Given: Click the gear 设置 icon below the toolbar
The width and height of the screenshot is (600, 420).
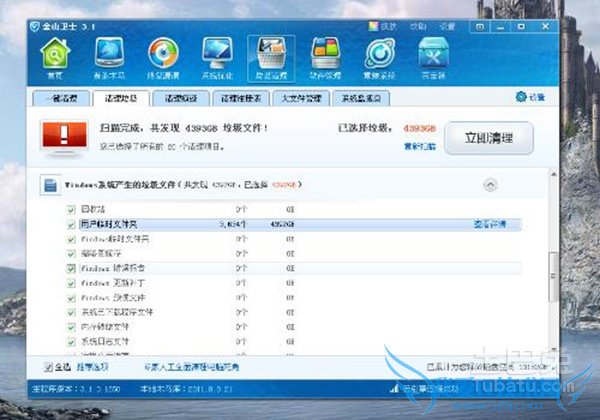Looking at the screenshot, I should click(521, 97).
